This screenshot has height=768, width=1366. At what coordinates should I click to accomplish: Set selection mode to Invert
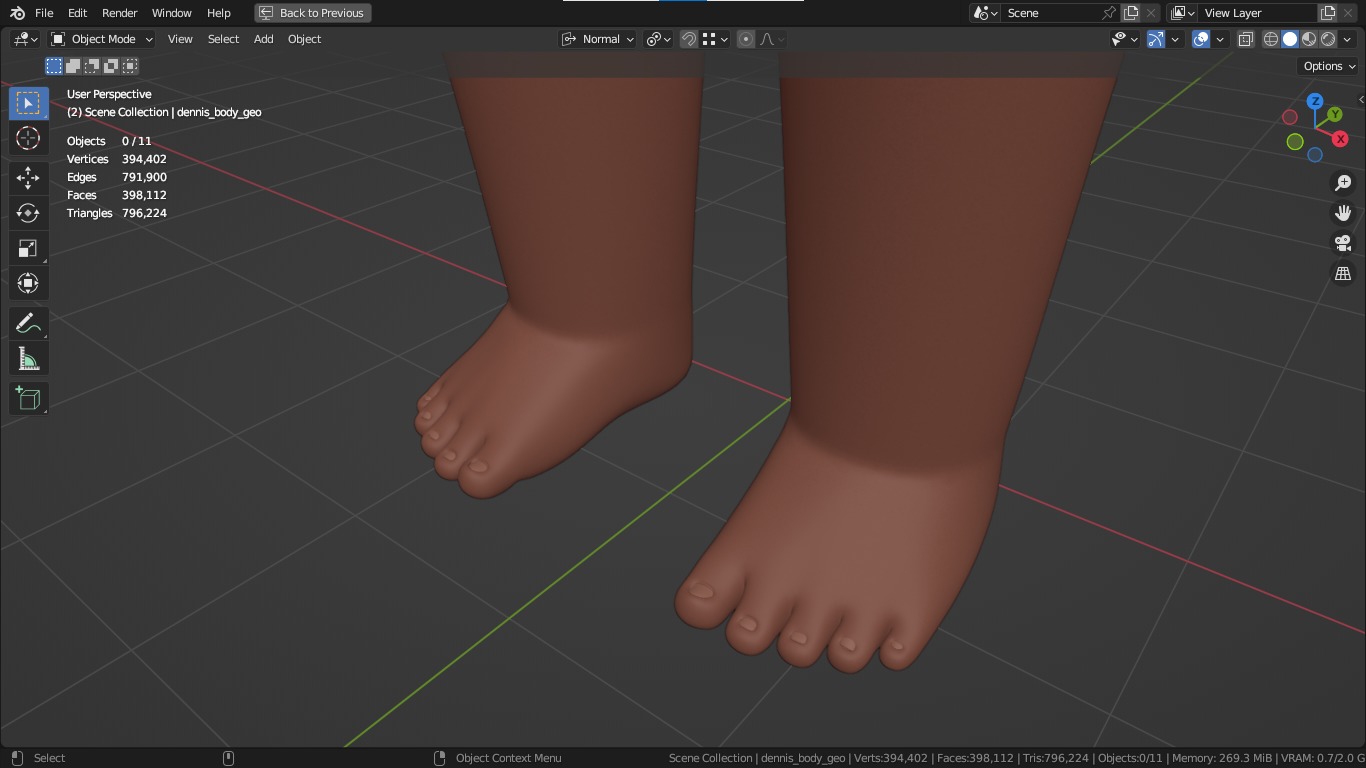pos(111,66)
